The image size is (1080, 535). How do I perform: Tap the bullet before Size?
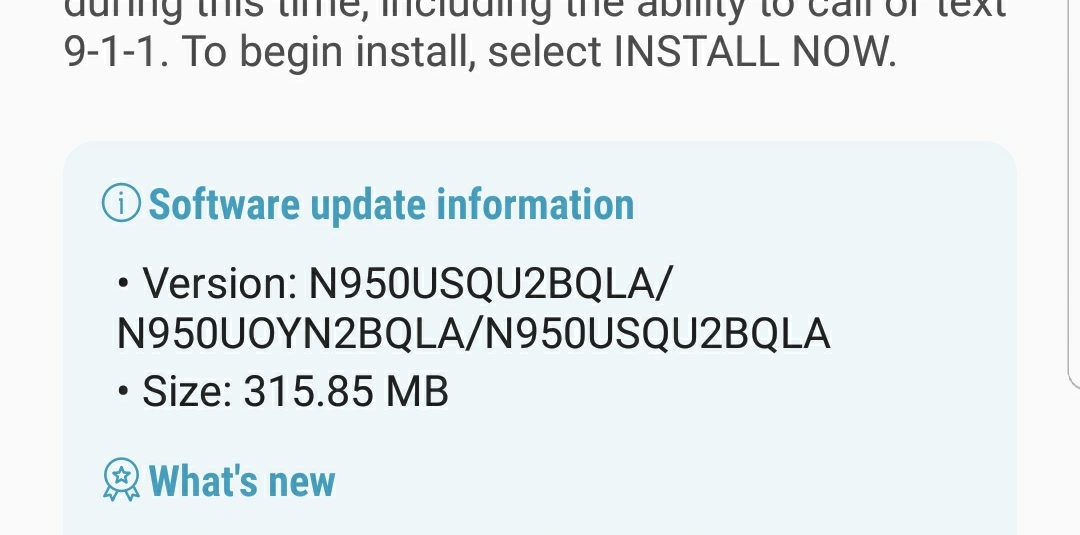123,390
